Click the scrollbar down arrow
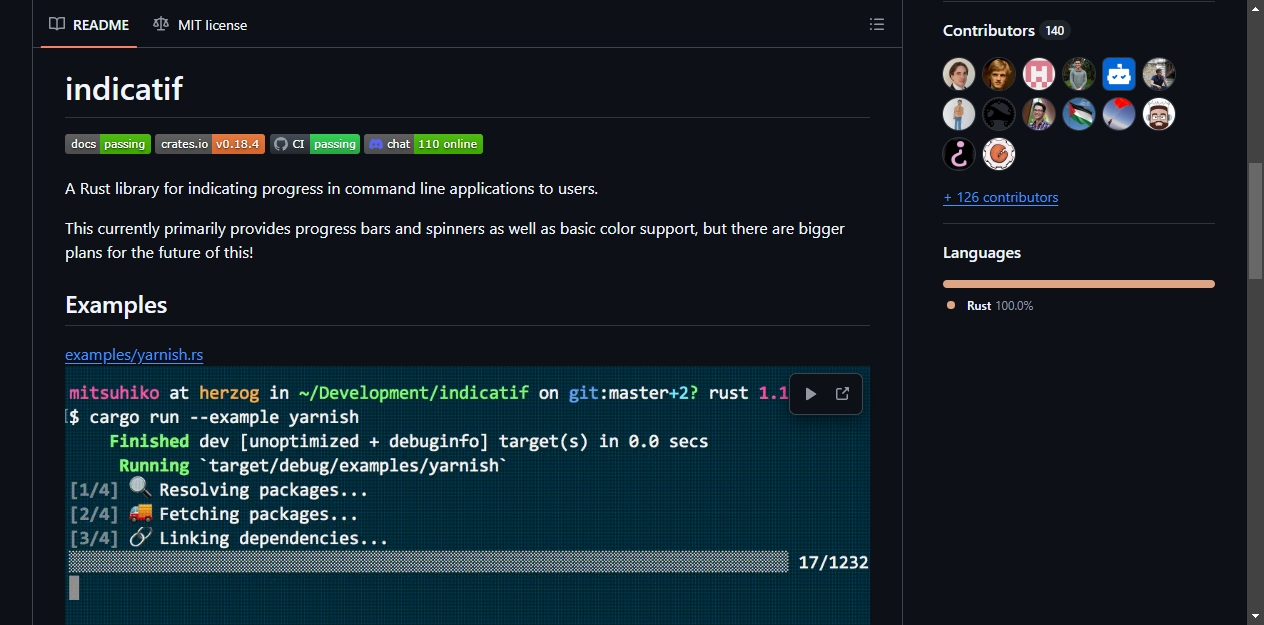 point(1255,616)
